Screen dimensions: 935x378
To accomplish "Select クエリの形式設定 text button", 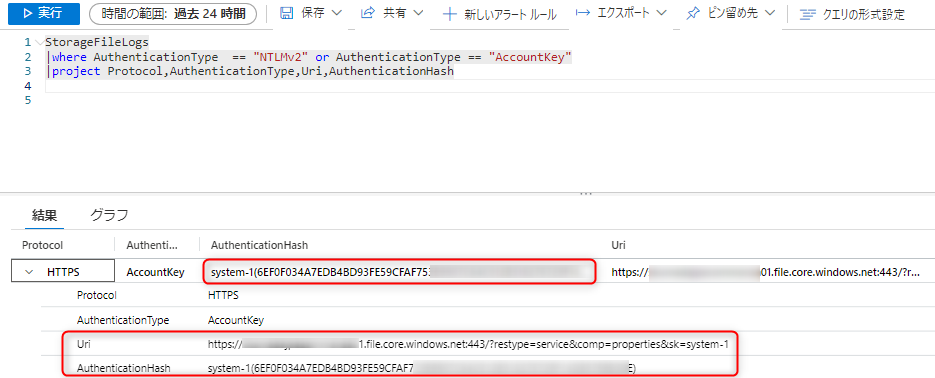I will pyautogui.click(x=863, y=15).
